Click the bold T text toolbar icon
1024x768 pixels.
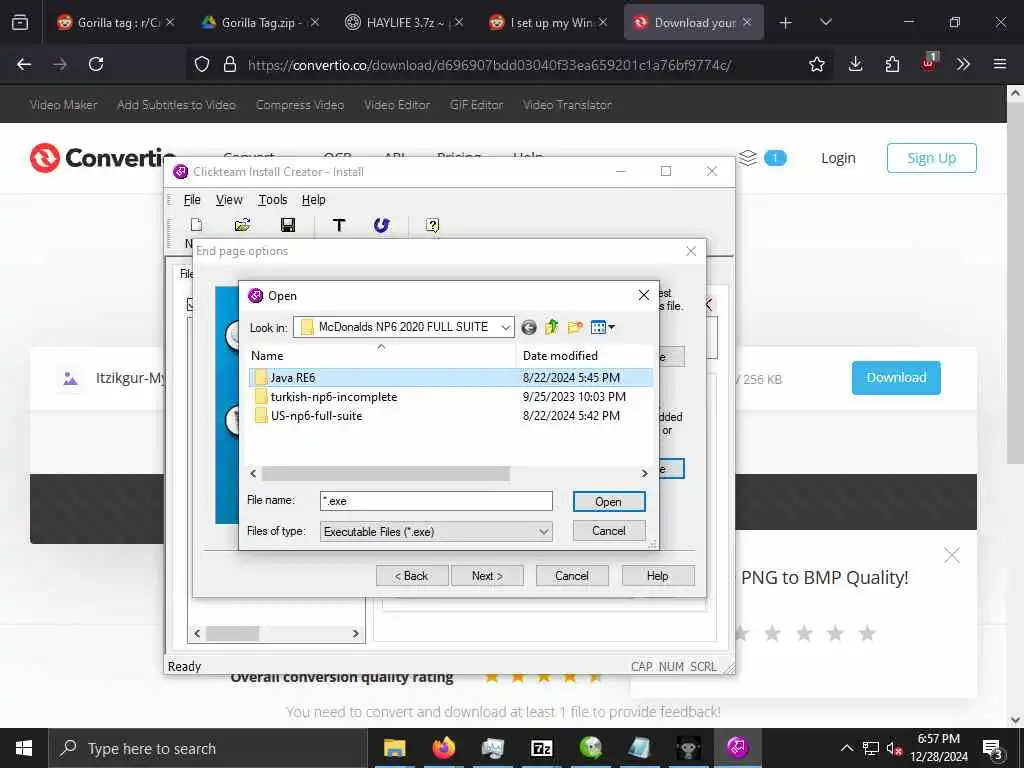coord(339,225)
